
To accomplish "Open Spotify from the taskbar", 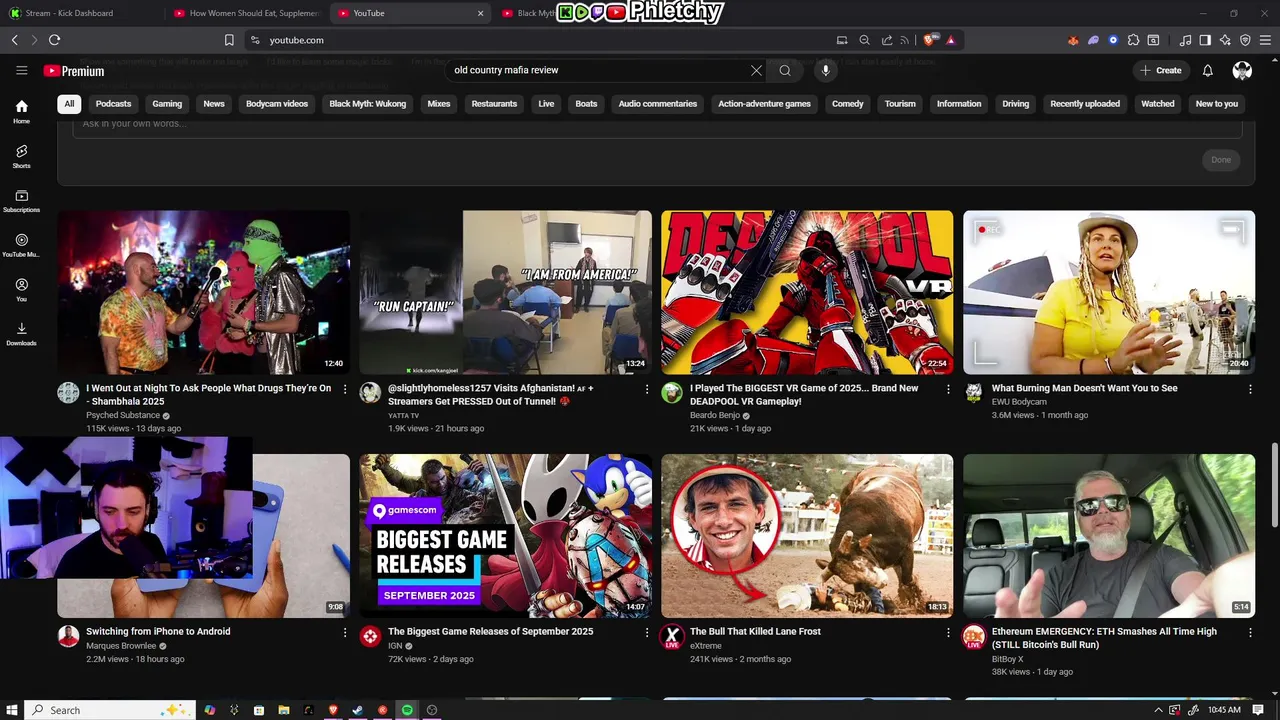I will [407, 710].
